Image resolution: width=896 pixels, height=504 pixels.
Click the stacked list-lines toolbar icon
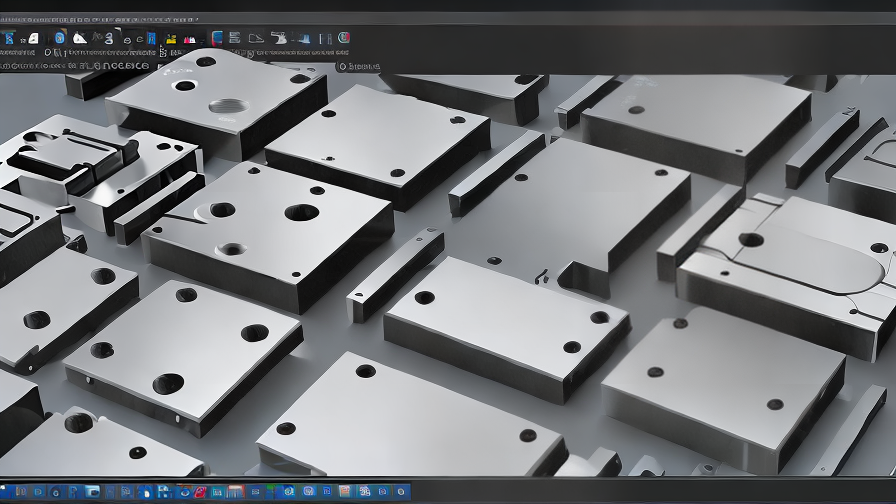pyautogui.click(x=234, y=38)
